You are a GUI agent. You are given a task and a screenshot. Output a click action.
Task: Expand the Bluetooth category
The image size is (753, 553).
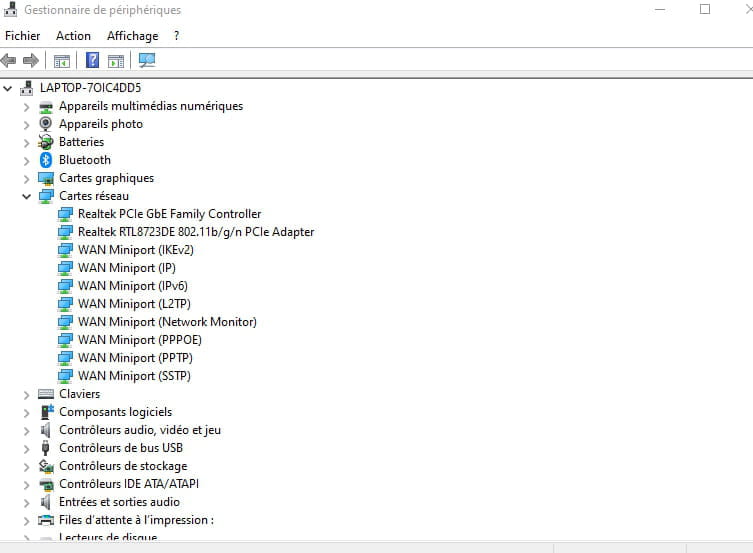27,161
